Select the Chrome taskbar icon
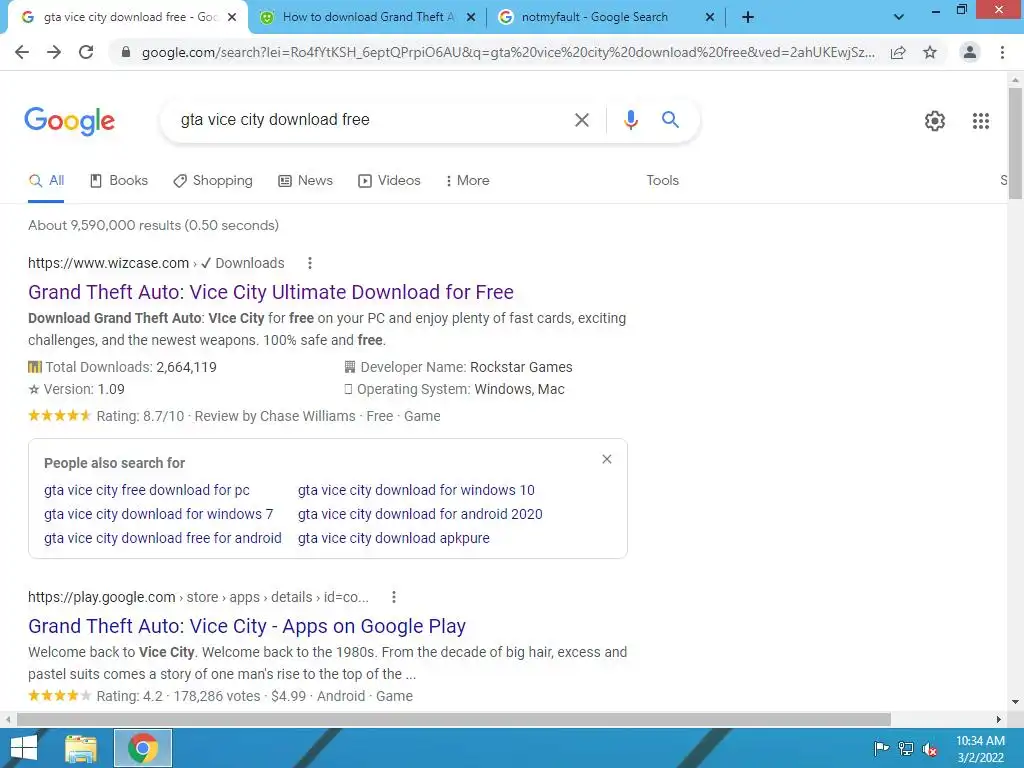Screen dimensions: 1024x768 143,748
